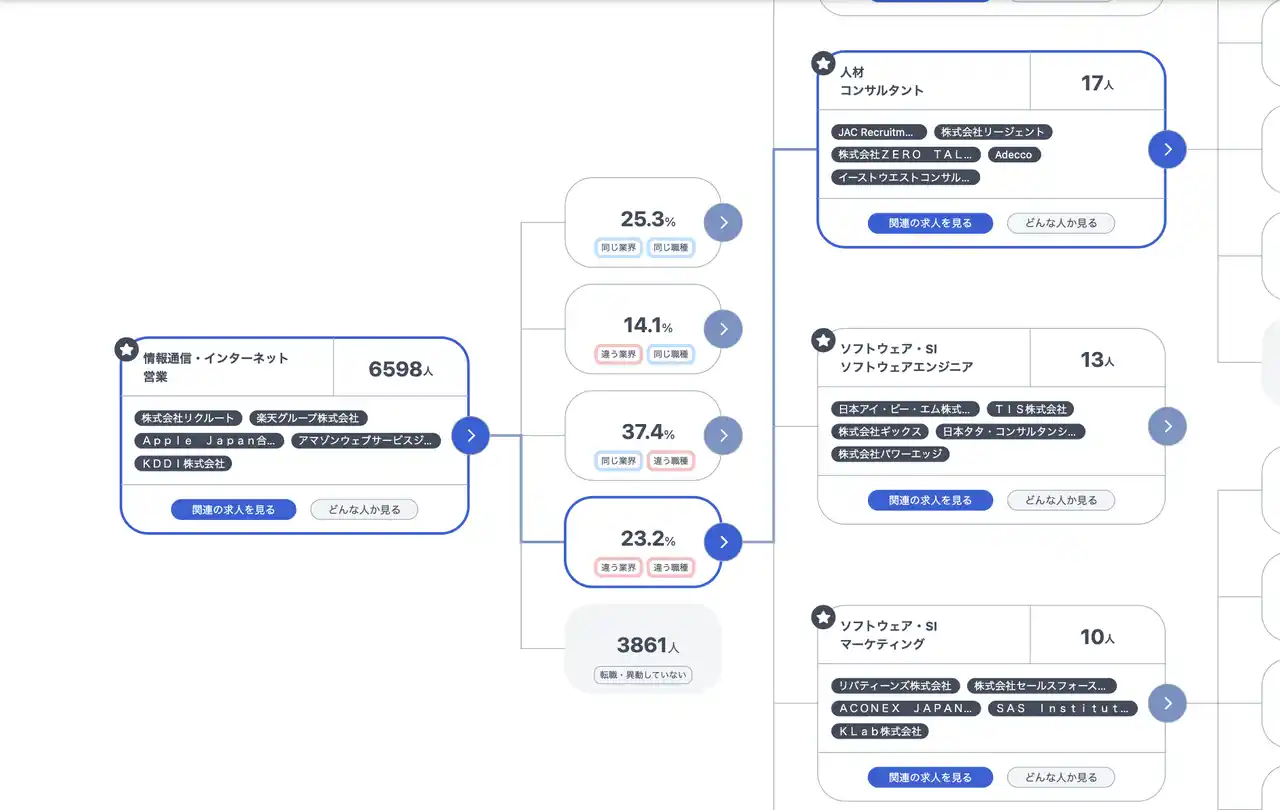Expand the 14.1% branch arrow
The height and width of the screenshot is (810, 1280).
coord(723,329)
